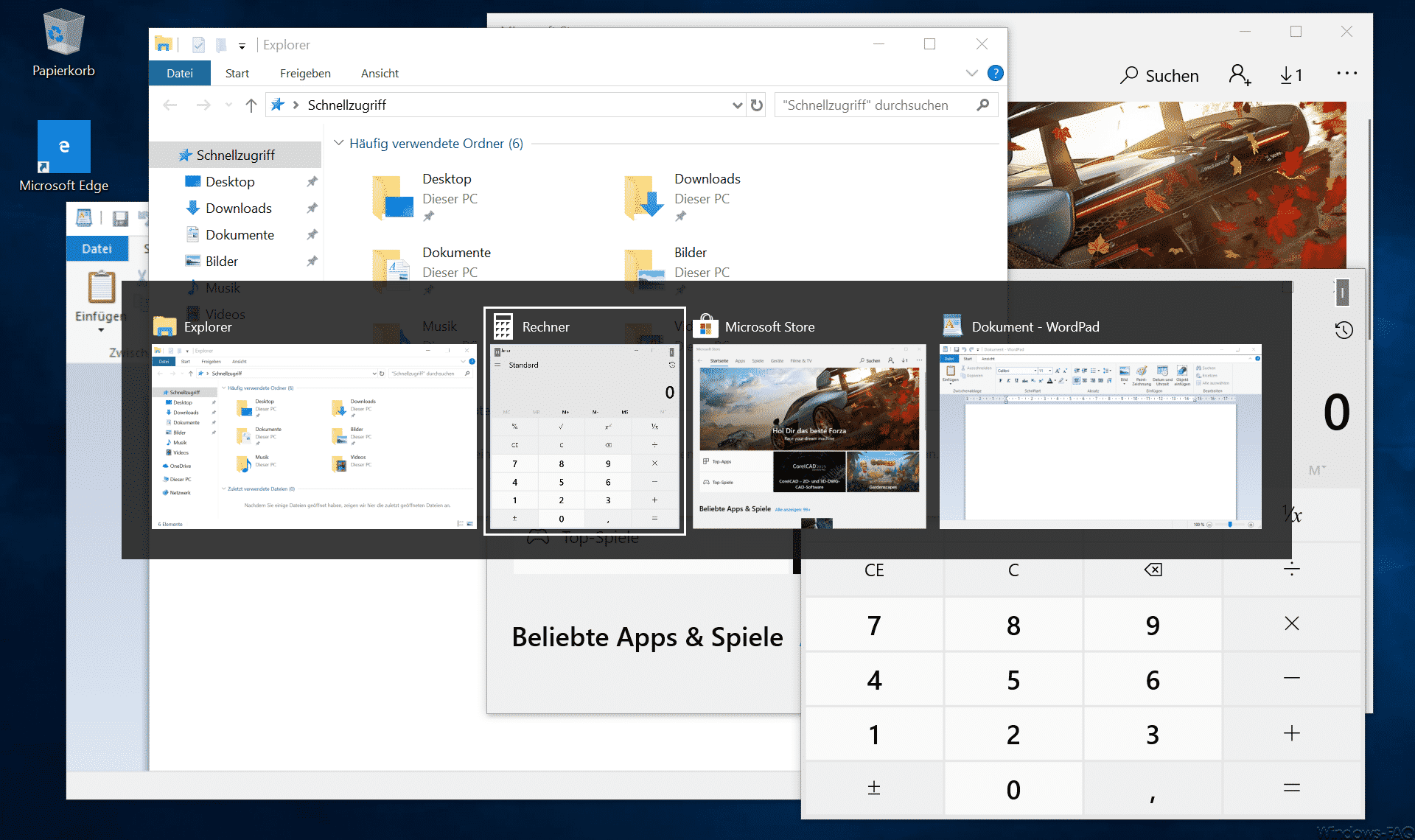Select Schnellzugriff in navigation pane
Image resolution: width=1415 pixels, height=840 pixels.
pos(236,155)
